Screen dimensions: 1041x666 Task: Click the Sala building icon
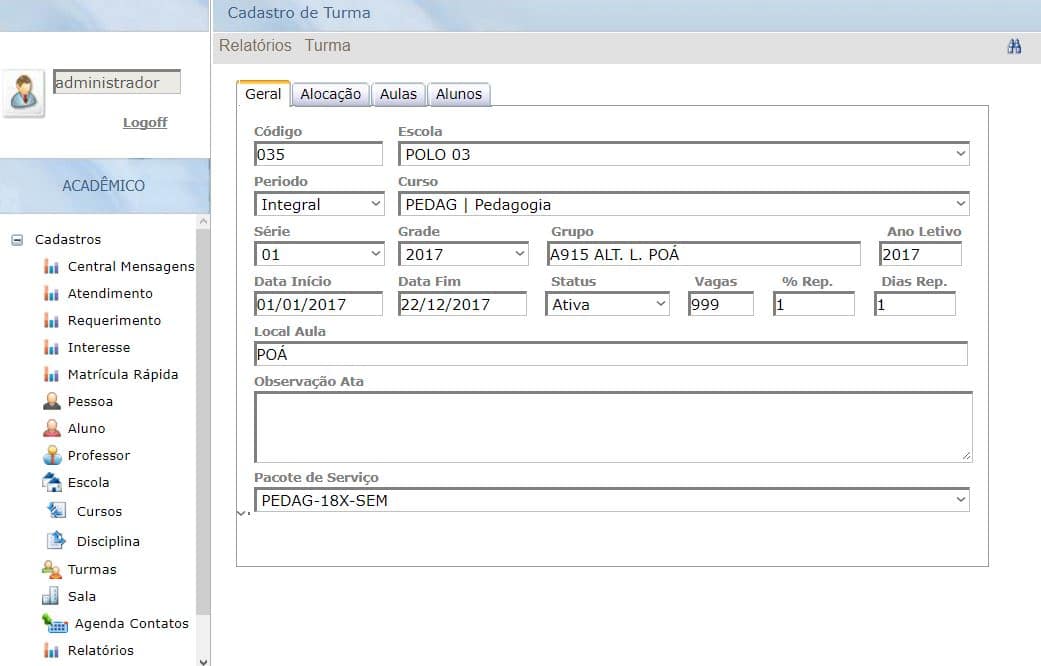pyautogui.click(x=50, y=596)
